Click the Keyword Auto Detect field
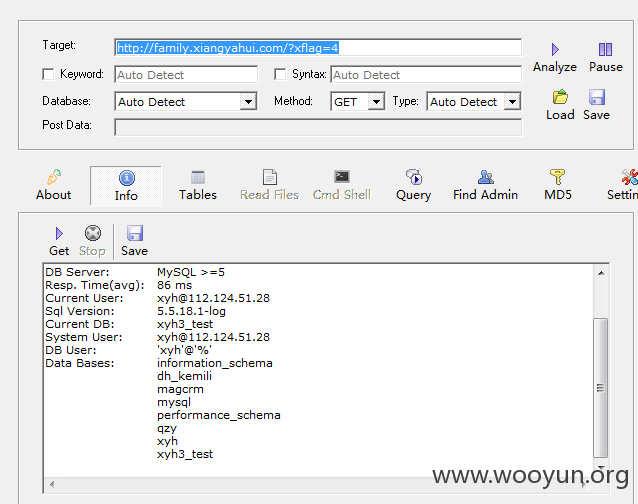This screenshot has width=638, height=504. (186, 74)
